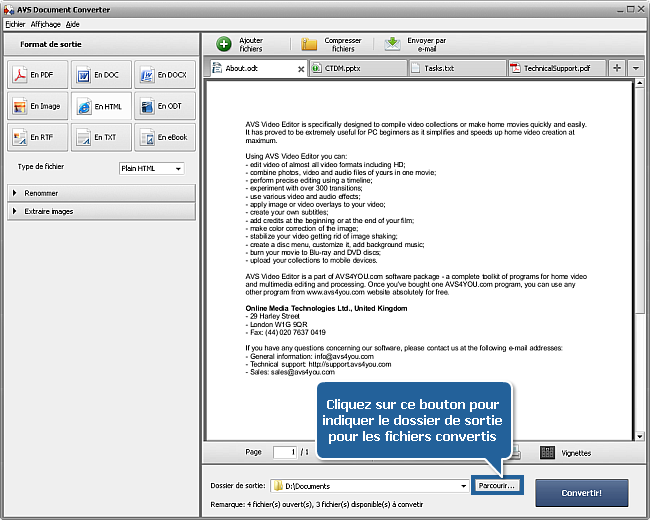650x520 pixels.
Task: Select the En PDF output format
Action: (x=37, y=75)
